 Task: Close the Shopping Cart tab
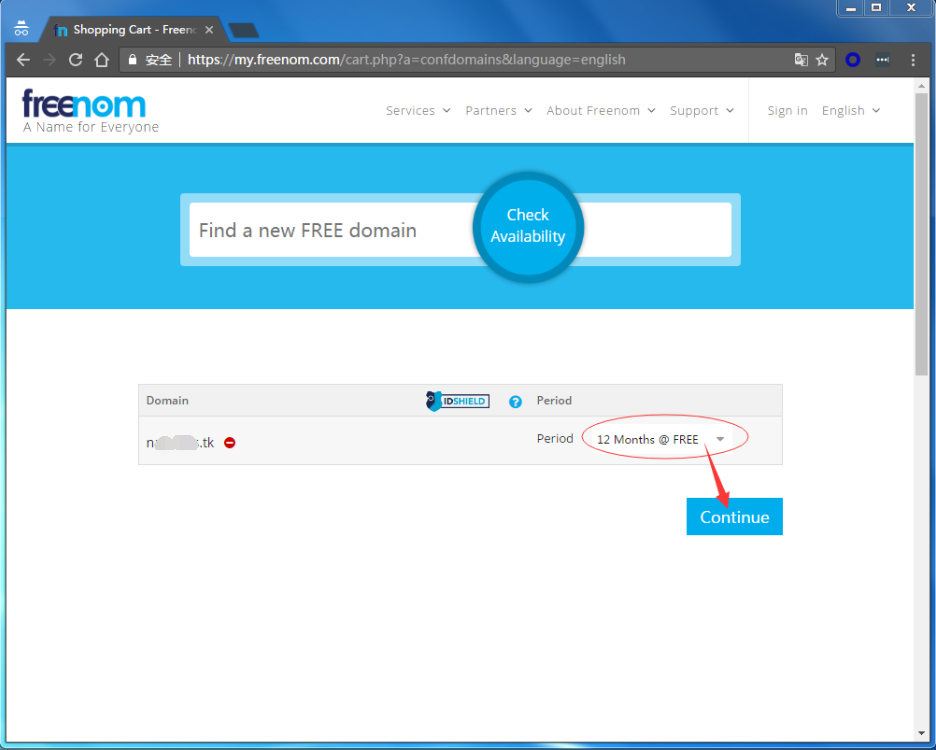tap(209, 30)
